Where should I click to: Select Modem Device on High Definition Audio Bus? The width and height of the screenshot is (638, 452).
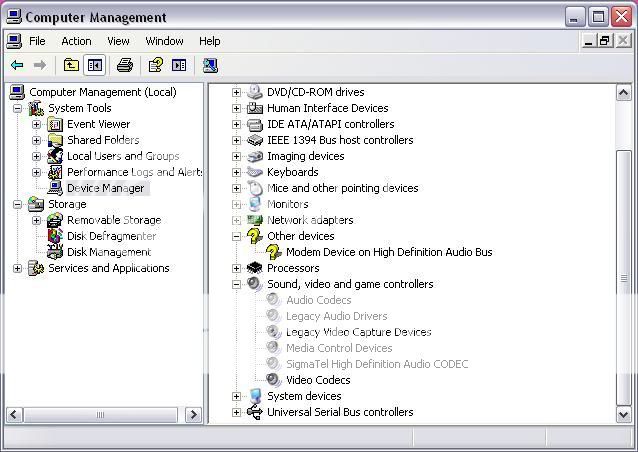pos(388,252)
